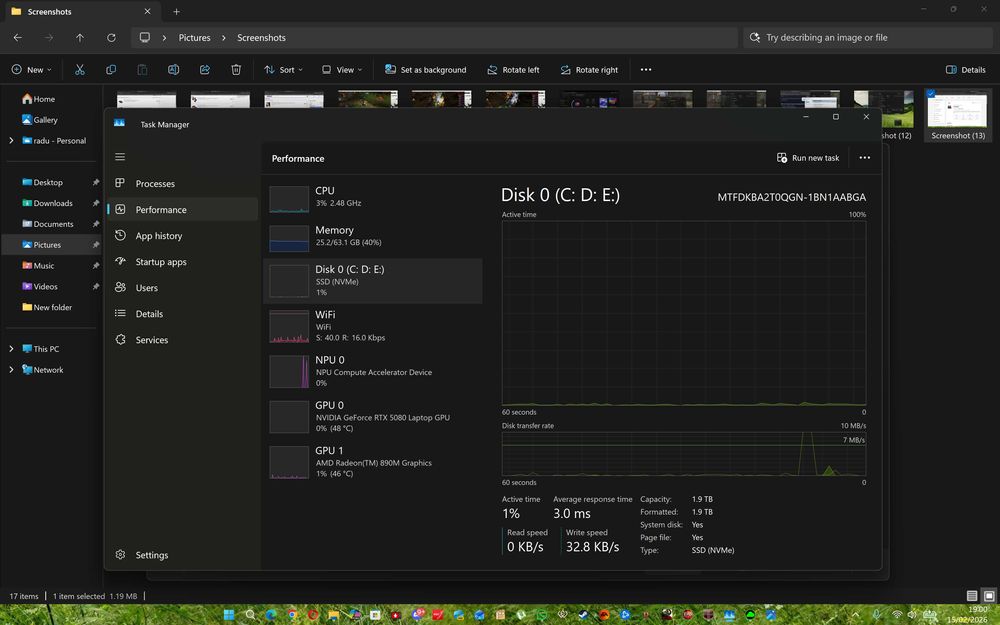This screenshot has width=1000, height=625.
Task: Click Run new task button
Action: coord(808,158)
